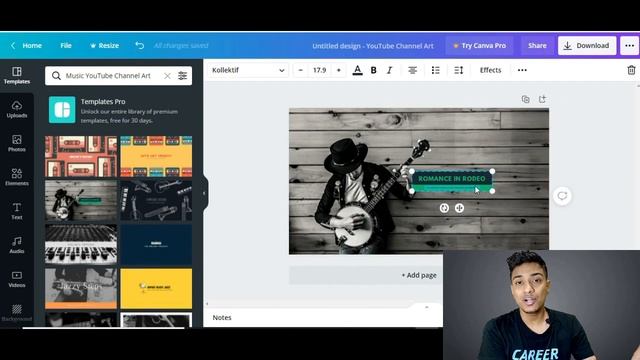Open the Elements sidebar tab

[x=17, y=177]
